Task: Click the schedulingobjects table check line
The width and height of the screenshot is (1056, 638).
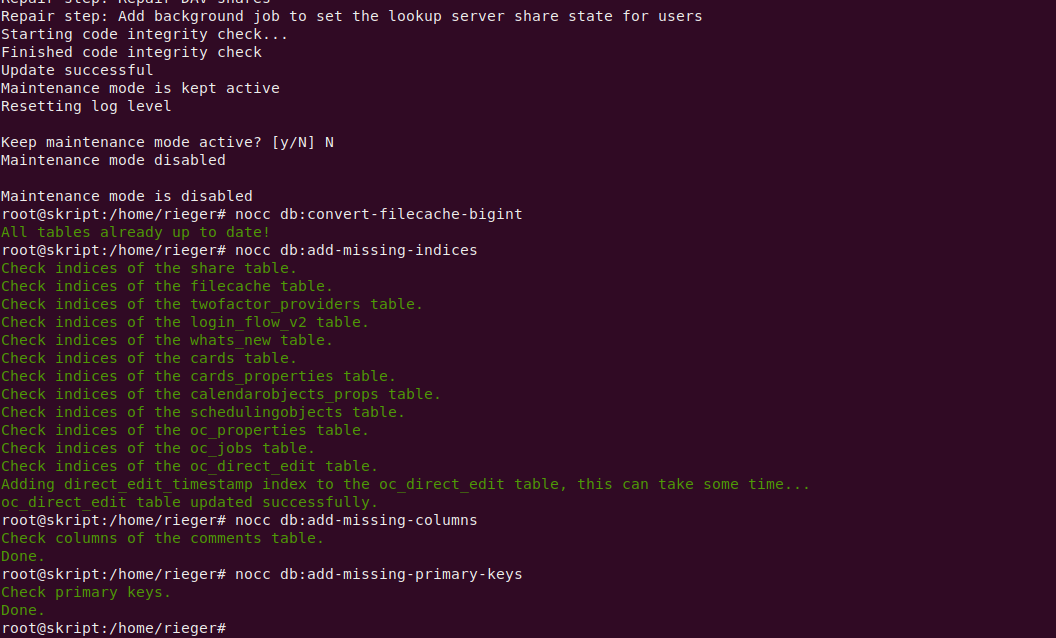Action: 203,412
